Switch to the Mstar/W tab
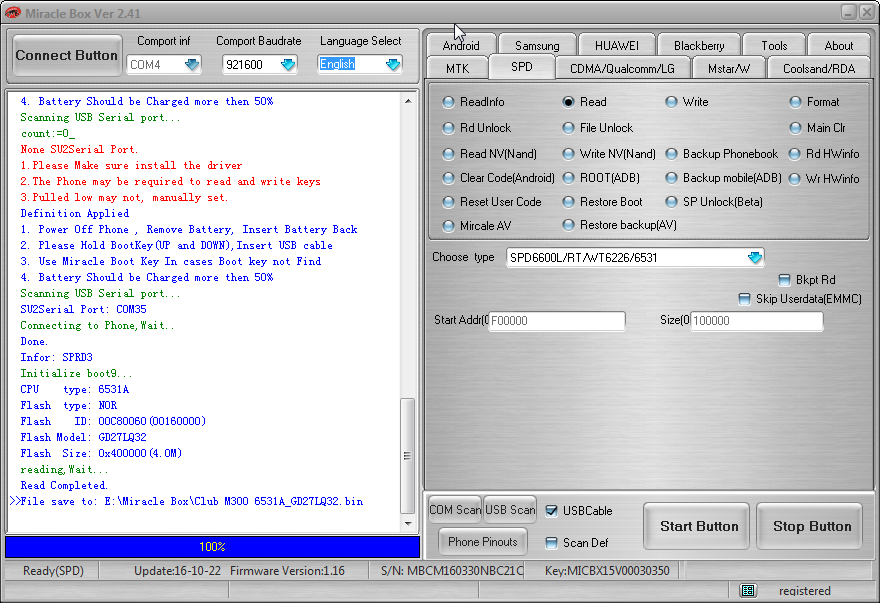The image size is (880, 603). coord(728,68)
